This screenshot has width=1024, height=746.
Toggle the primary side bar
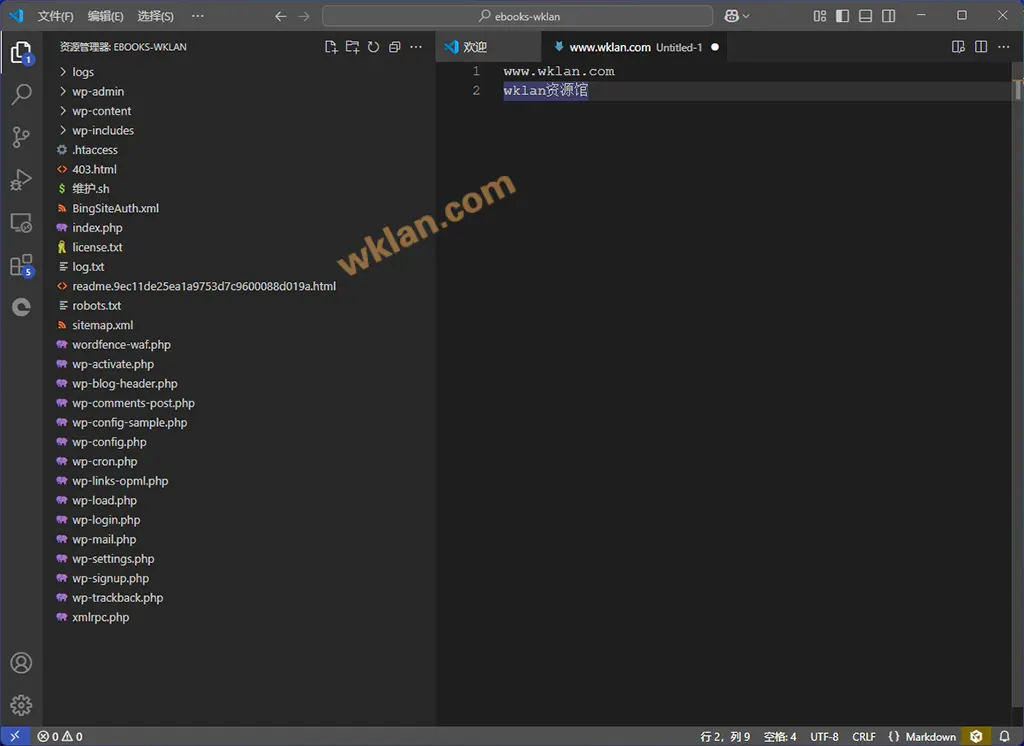coord(842,16)
